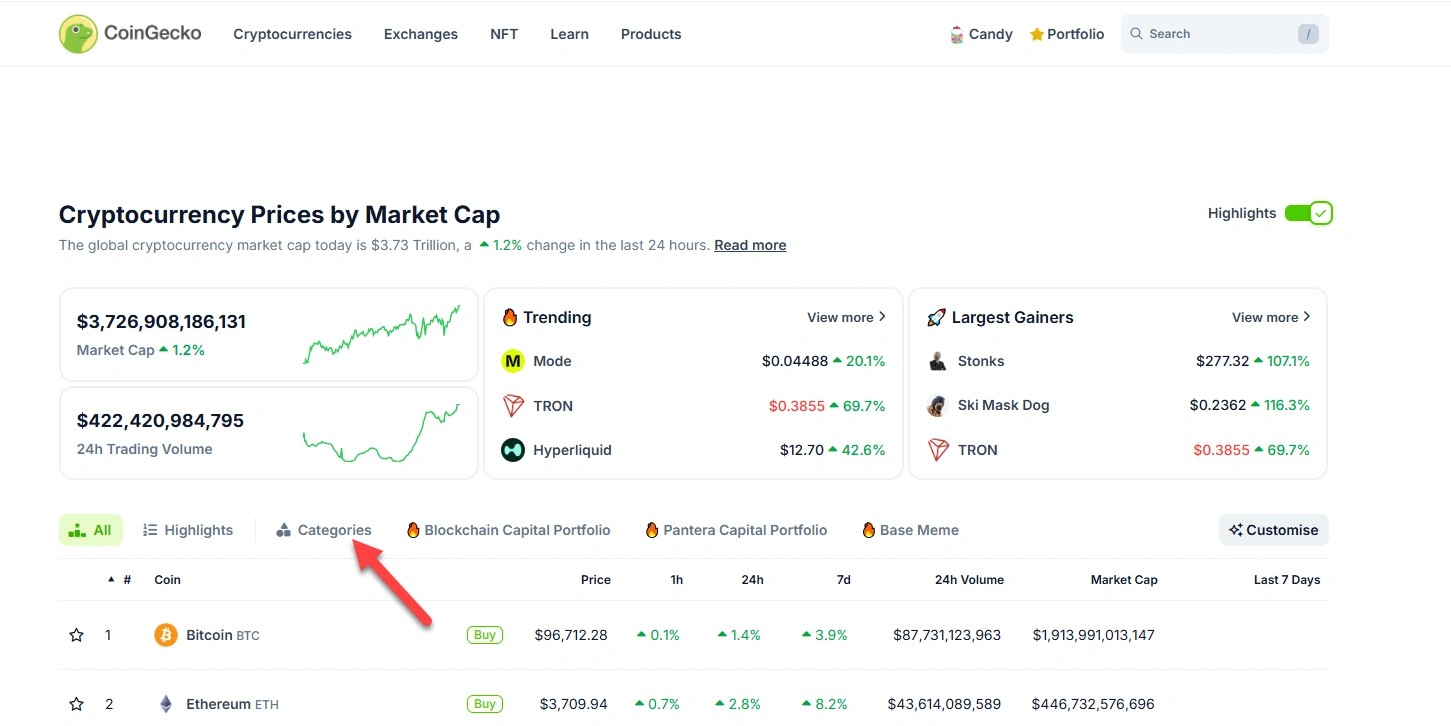This screenshot has width=1451, height=726.
Task: Switch to the Categories tab
Action: pos(324,530)
